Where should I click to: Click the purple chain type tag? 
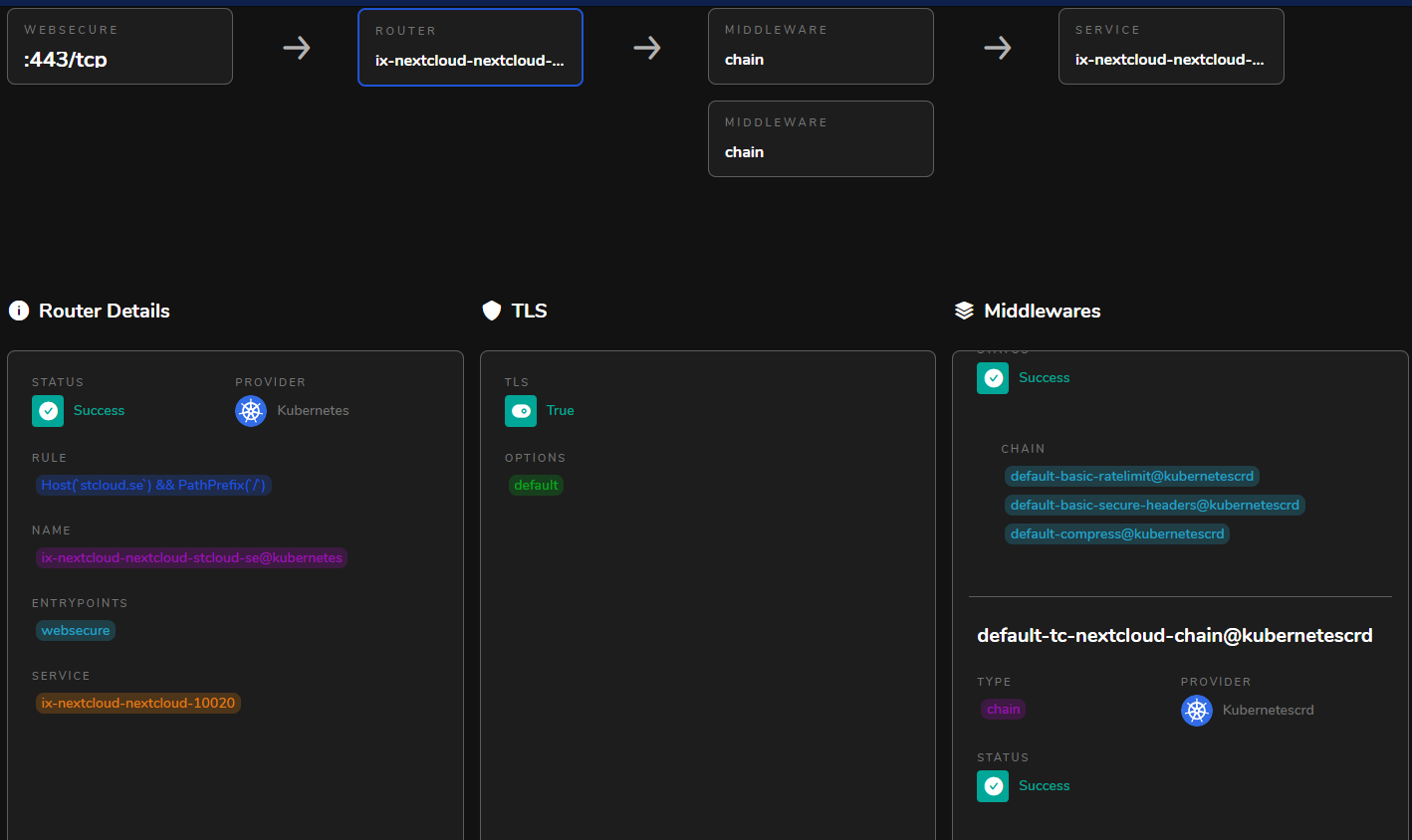coord(1004,710)
